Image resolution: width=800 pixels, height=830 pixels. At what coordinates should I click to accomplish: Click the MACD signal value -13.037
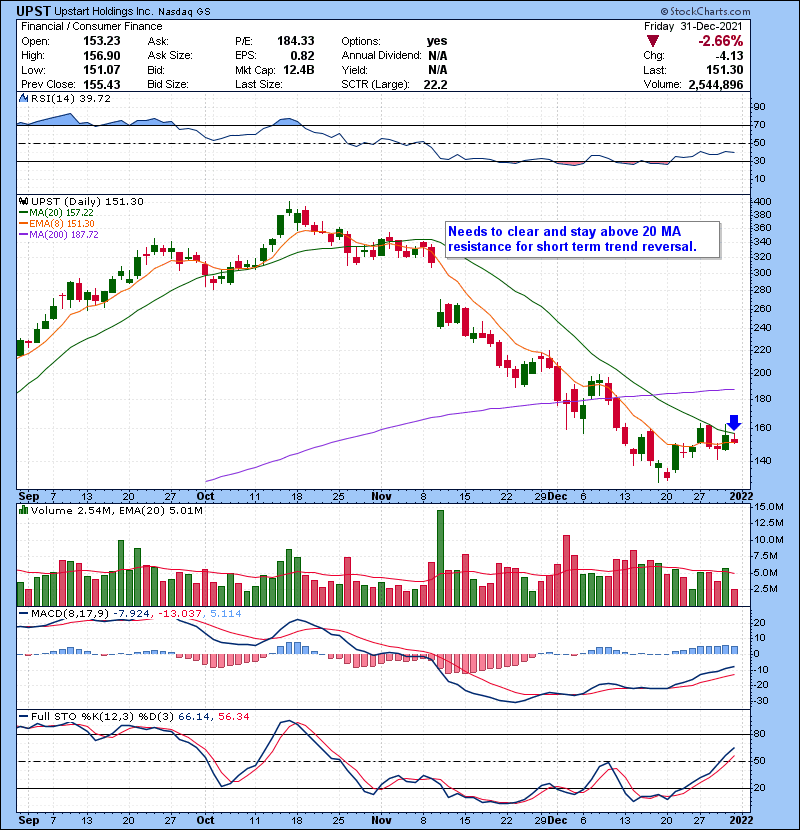(179, 614)
